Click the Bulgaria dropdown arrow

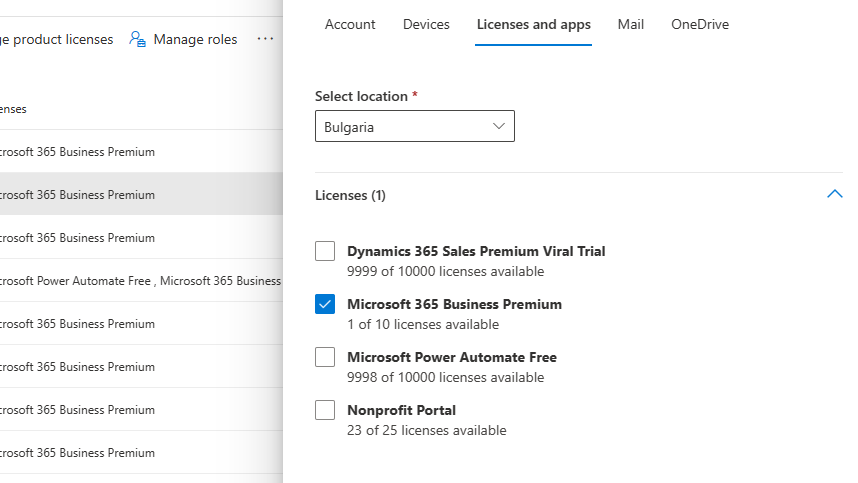point(499,127)
